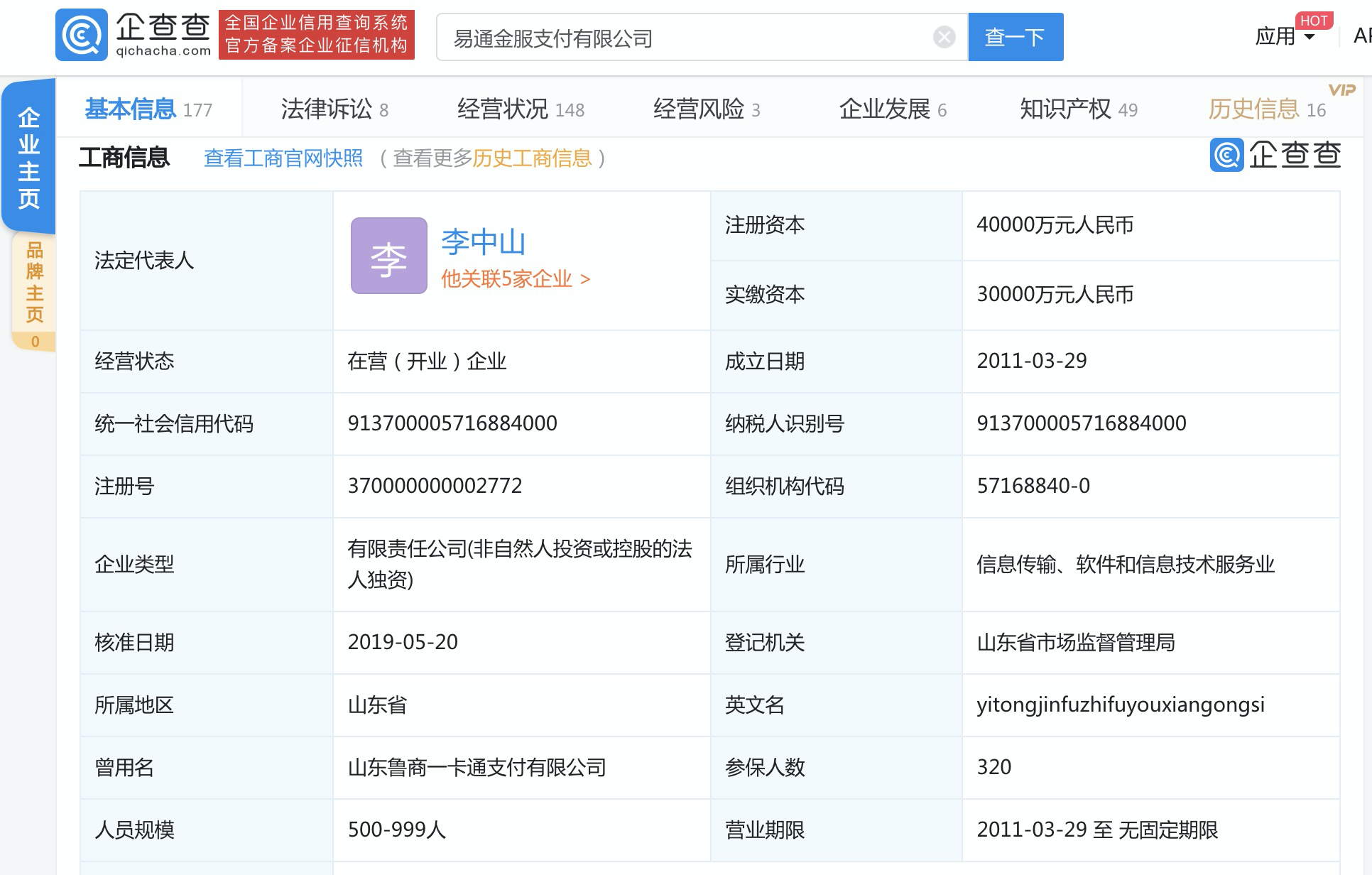Open the 历史工商信息 link
Screen dimensions: 1372x875
point(532,158)
